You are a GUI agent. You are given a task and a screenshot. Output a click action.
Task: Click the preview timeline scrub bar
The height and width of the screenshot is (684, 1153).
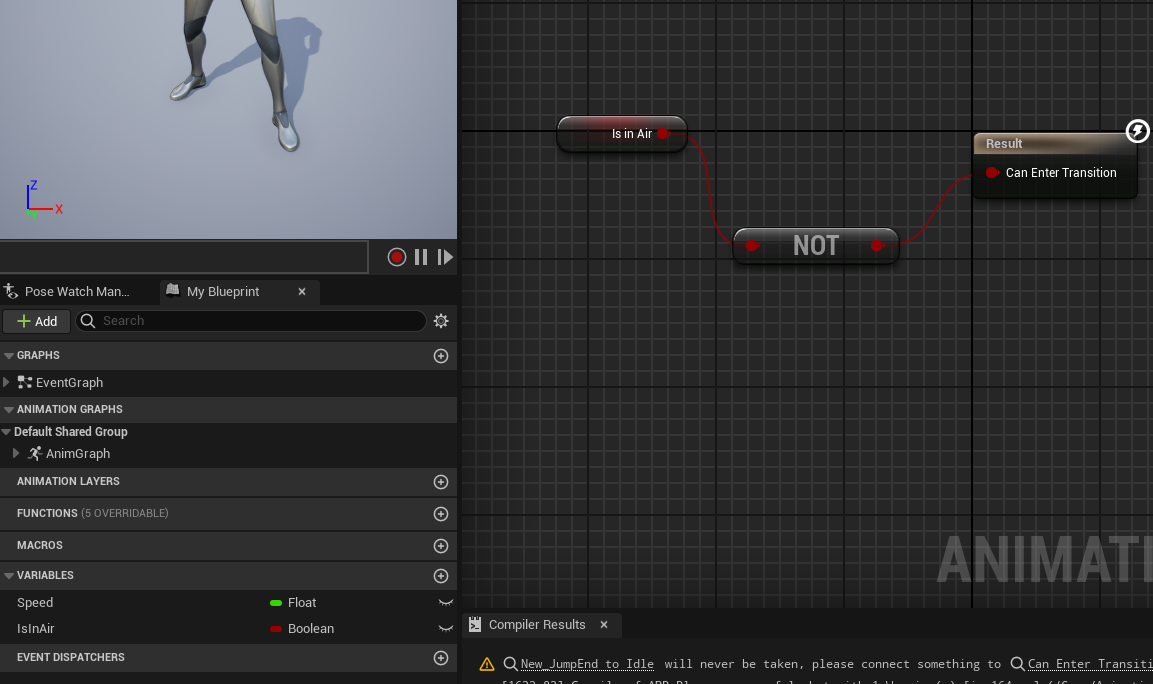[x=184, y=257]
